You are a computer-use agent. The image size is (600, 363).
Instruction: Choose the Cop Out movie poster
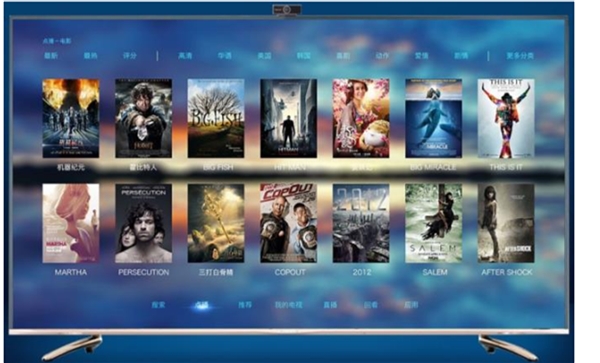pyautogui.click(x=289, y=223)
